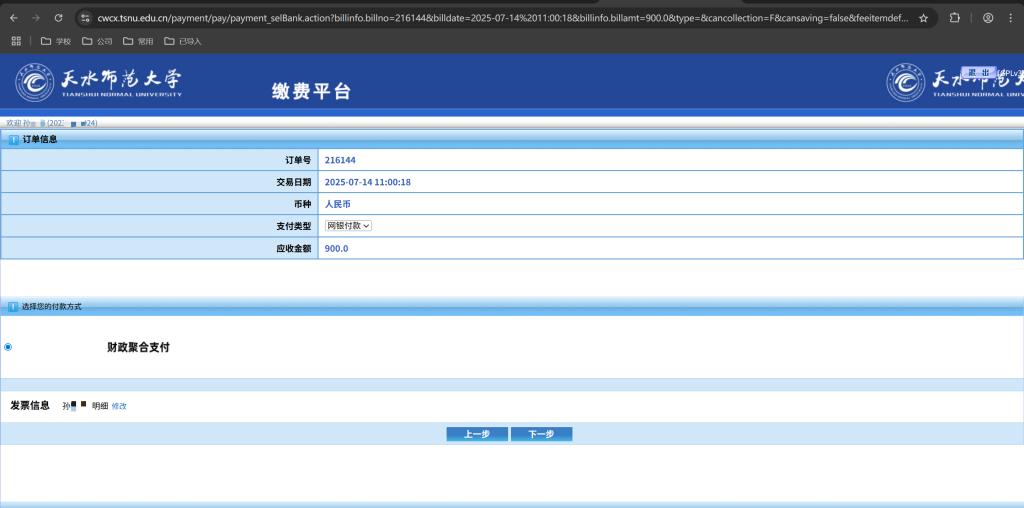Reload the payment page
The image size is (1024, 508).
tap(58, 18)
